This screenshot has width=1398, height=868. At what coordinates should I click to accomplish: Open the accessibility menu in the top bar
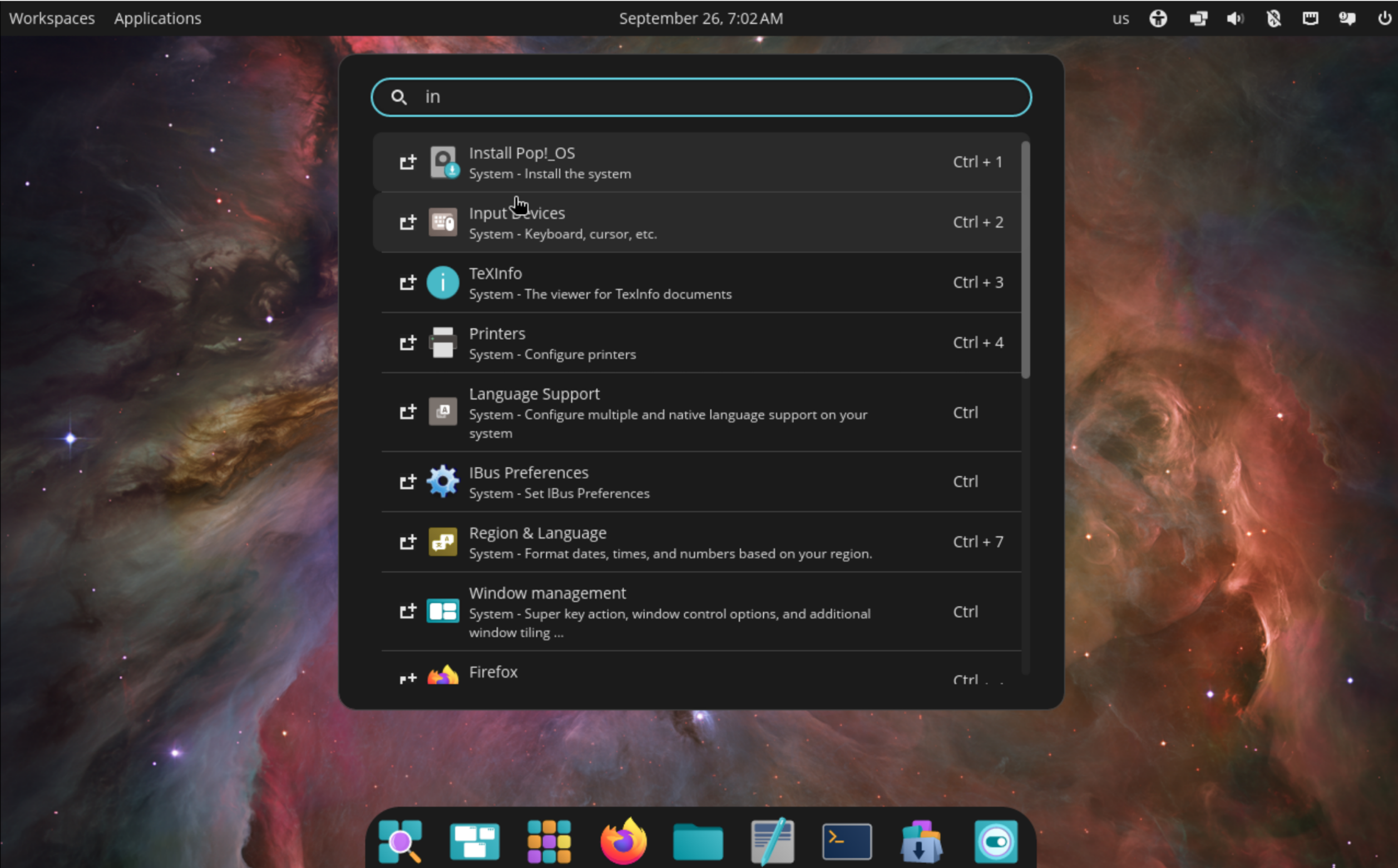click(1158, 18)
